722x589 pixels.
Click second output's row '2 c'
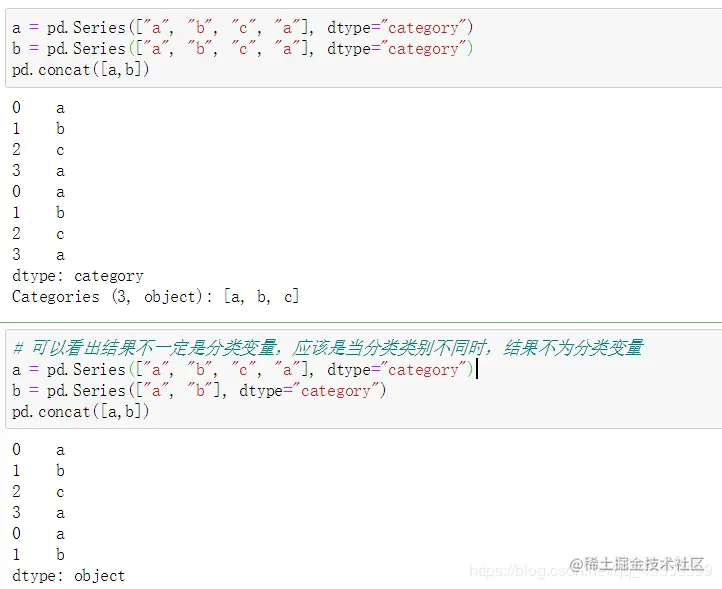(x=39, y=491)
